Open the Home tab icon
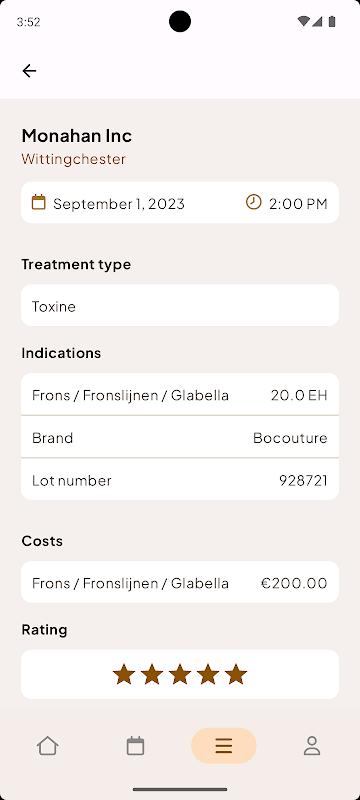 pos(47,746)
